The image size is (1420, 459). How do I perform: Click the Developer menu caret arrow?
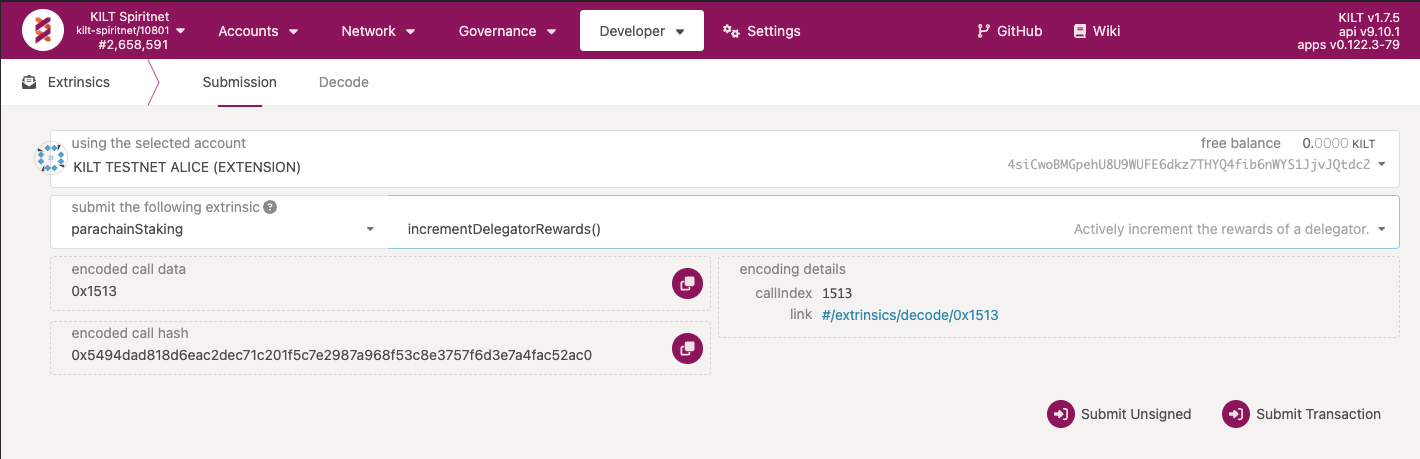pos(680,32)
